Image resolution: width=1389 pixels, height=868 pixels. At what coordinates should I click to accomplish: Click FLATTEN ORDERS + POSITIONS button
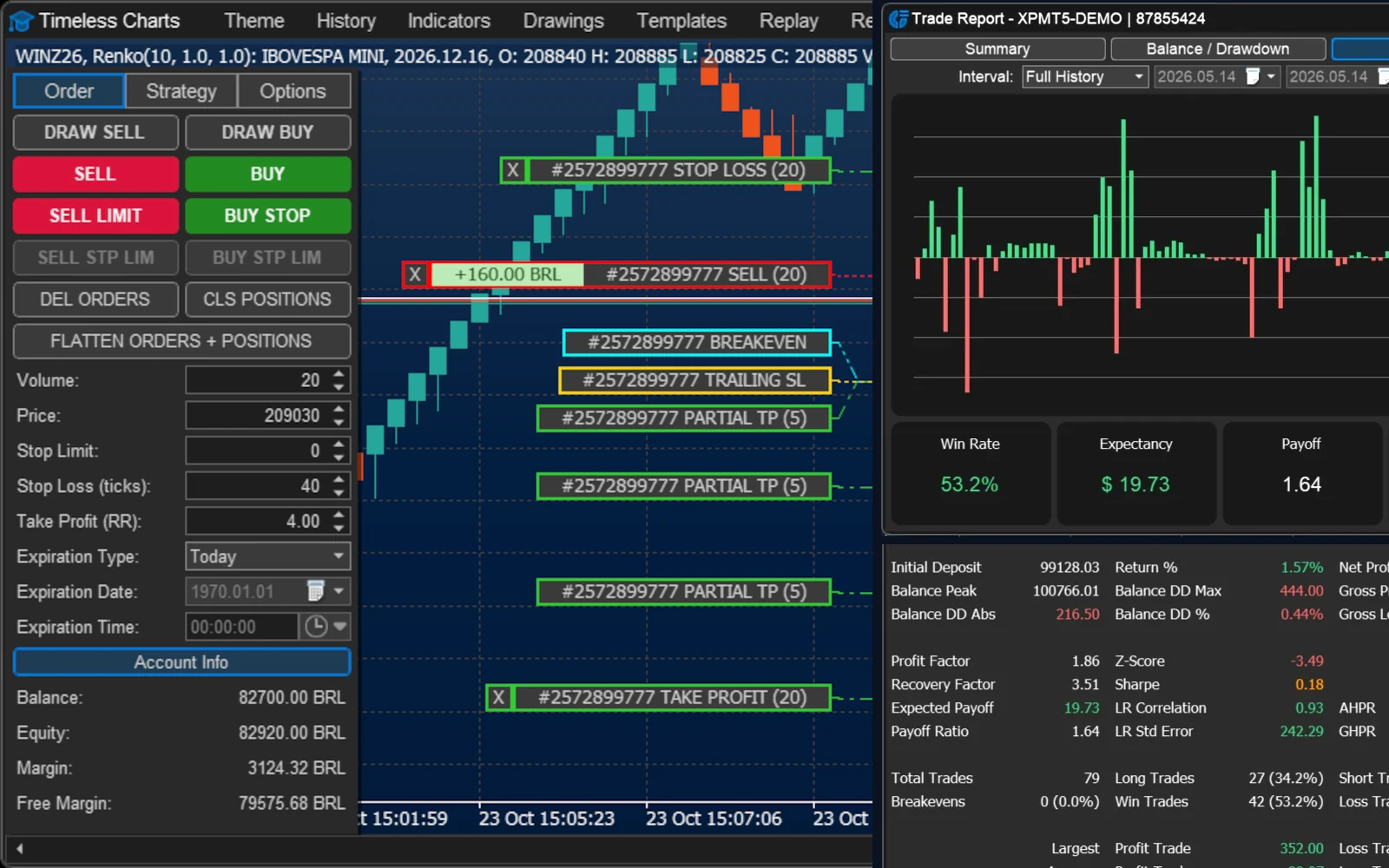pos(181,341)
